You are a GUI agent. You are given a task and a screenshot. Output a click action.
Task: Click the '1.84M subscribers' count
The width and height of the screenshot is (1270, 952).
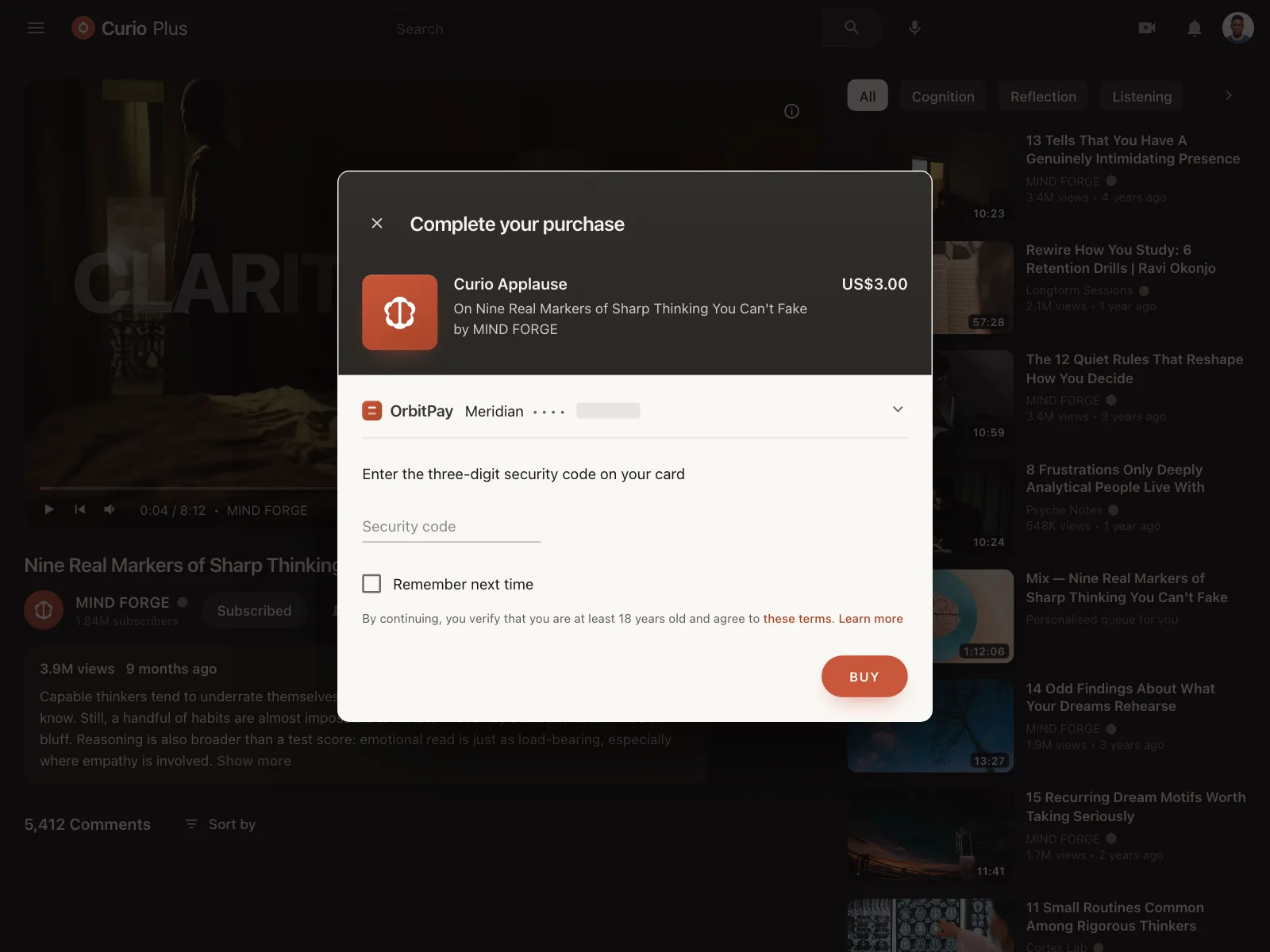pyautogui.click(x=127, y=621)
